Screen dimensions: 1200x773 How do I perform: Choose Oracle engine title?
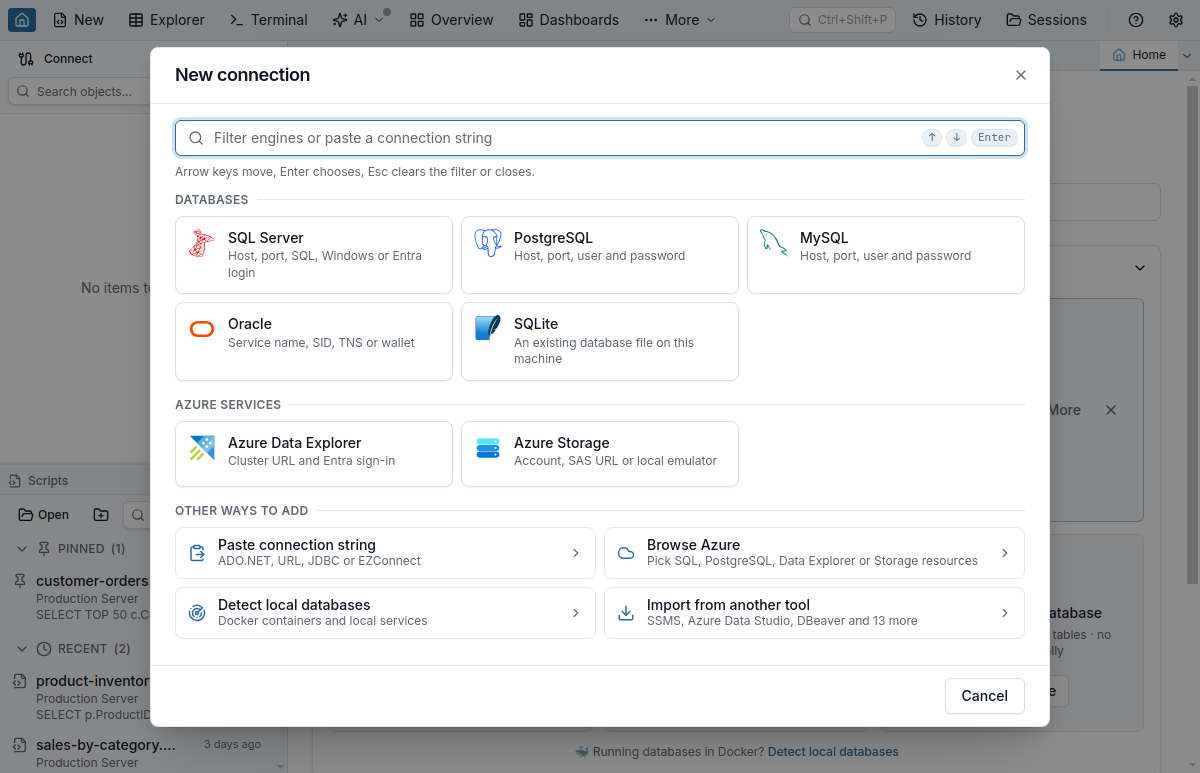tap(250, 324)
